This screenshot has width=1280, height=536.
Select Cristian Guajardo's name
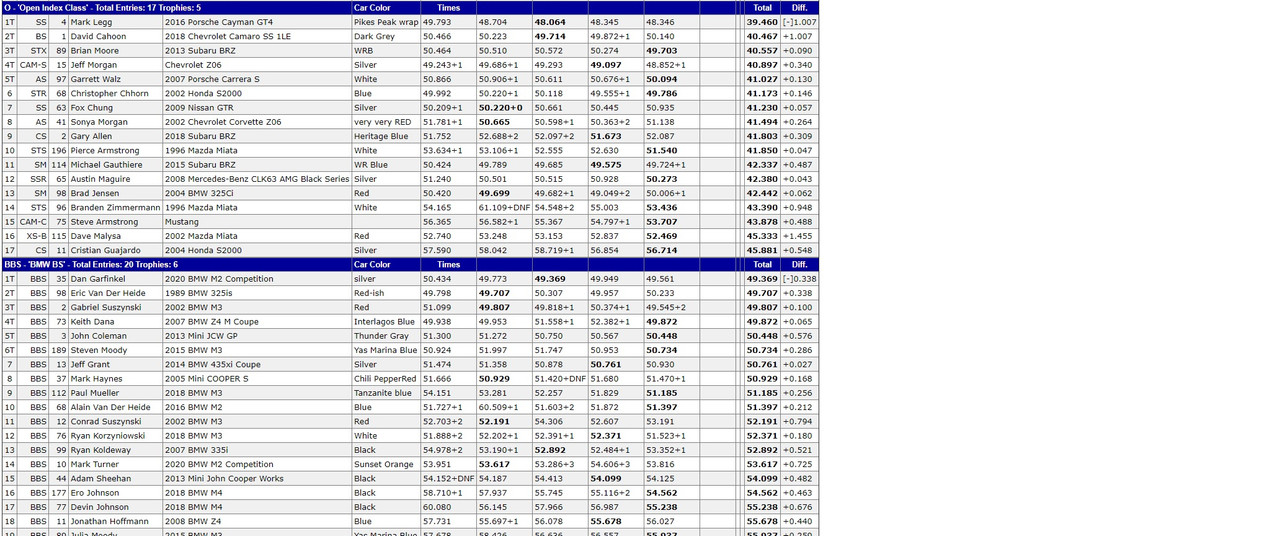(104, 251)
